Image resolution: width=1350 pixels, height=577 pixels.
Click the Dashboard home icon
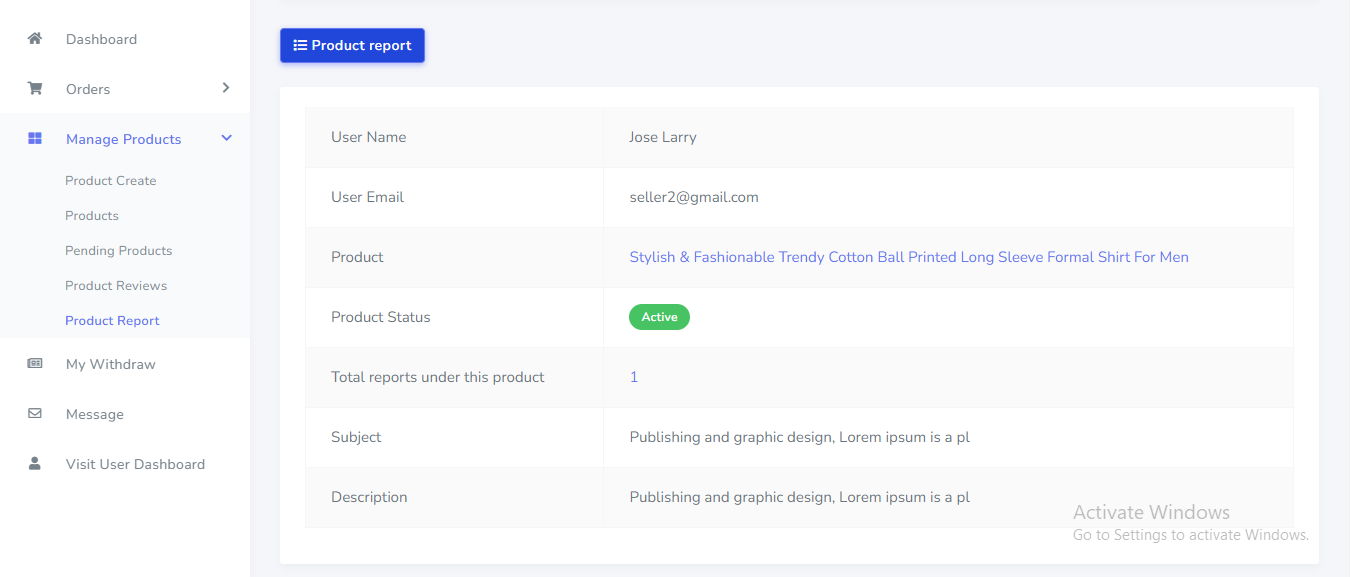pos(35,39)
